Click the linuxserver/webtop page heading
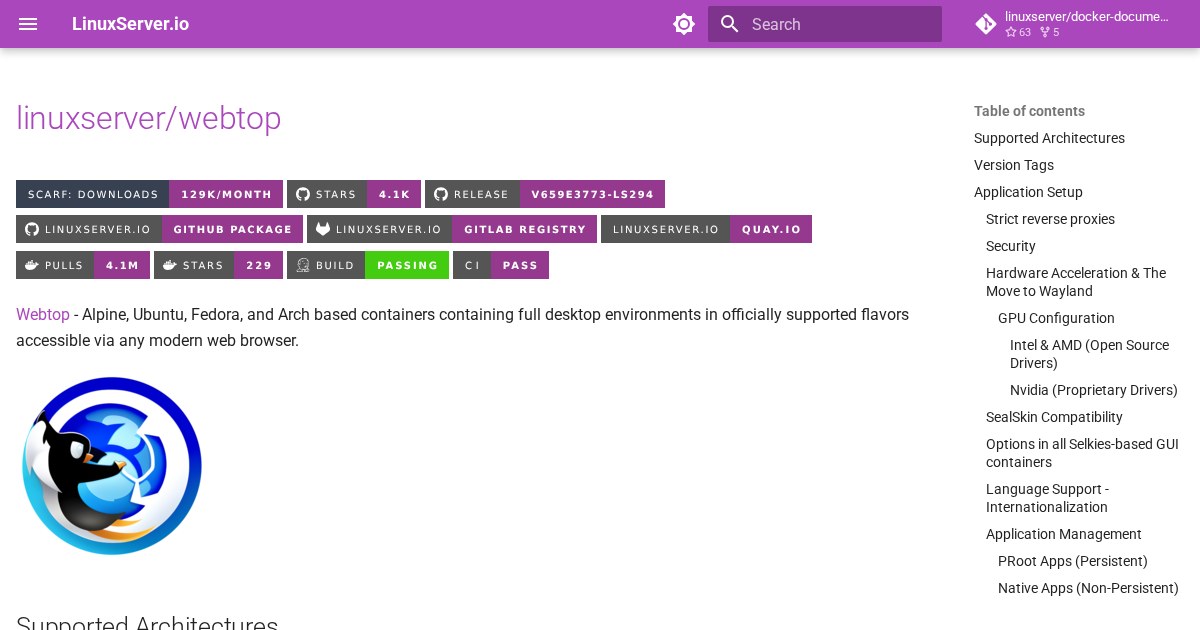The width and height of the screenshot is (1200, 630). pos(149,118)
